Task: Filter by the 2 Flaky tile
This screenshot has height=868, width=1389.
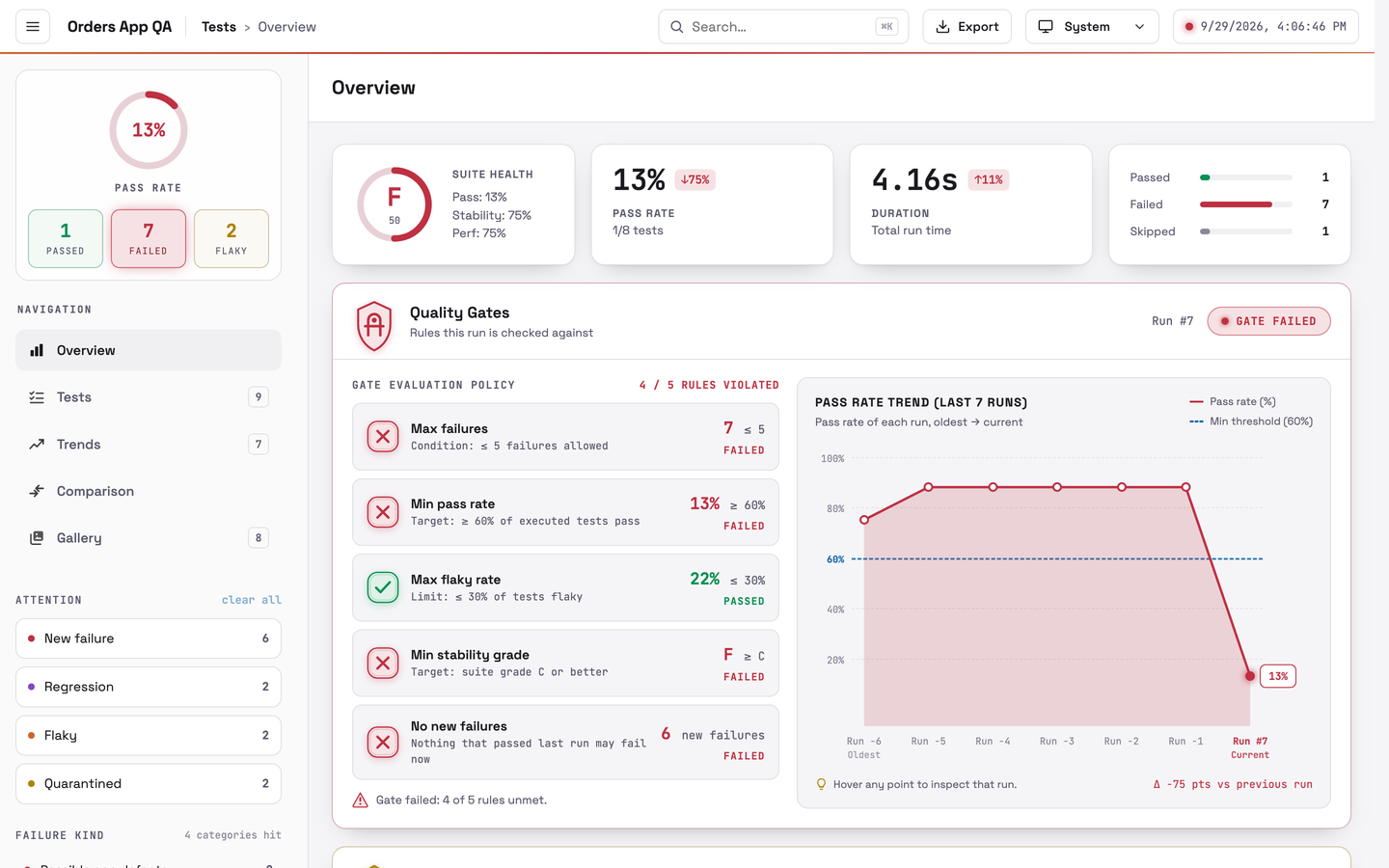Action: (231, 238)
